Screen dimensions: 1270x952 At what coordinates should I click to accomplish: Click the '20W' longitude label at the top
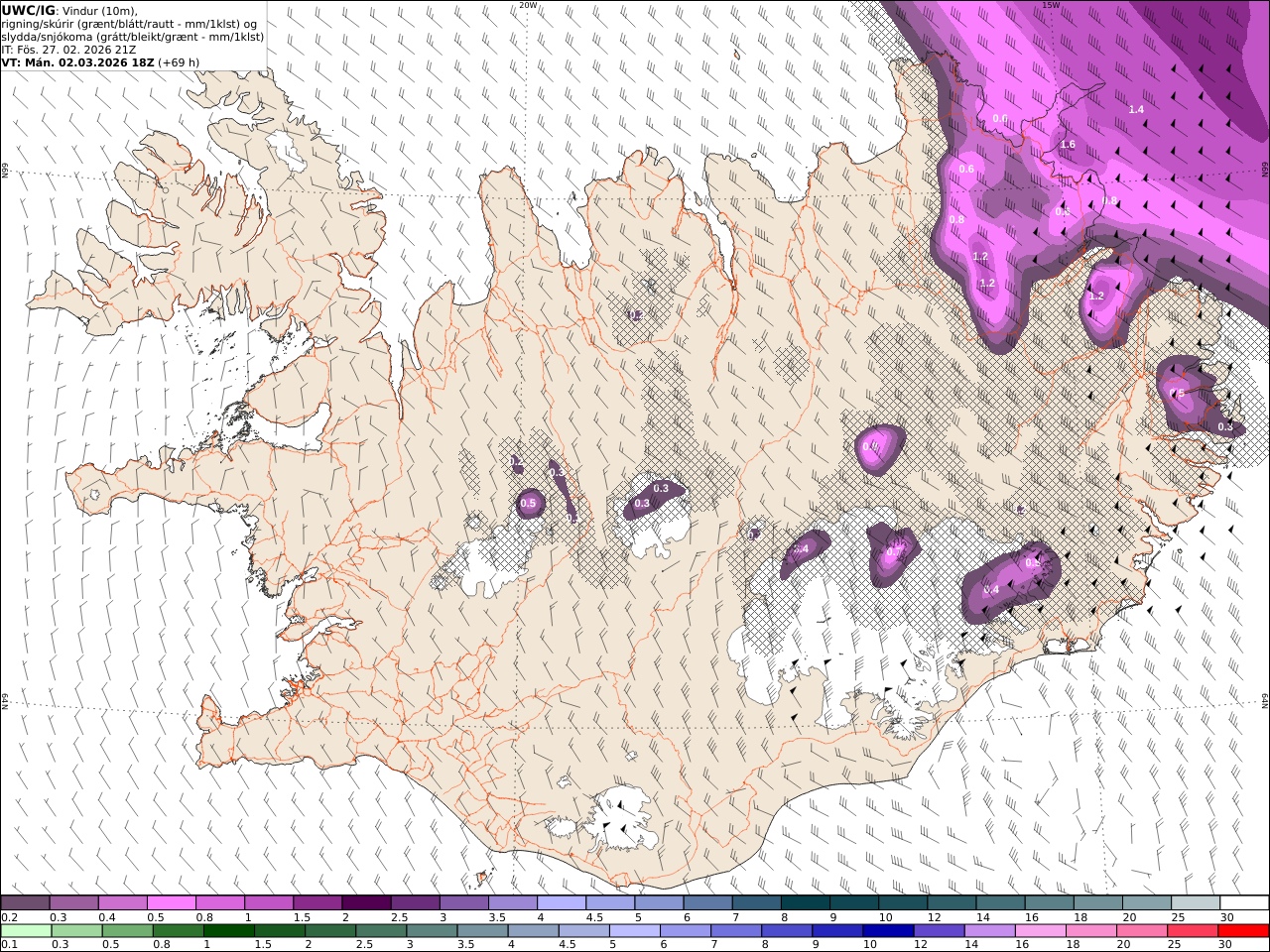pos(528,5)
